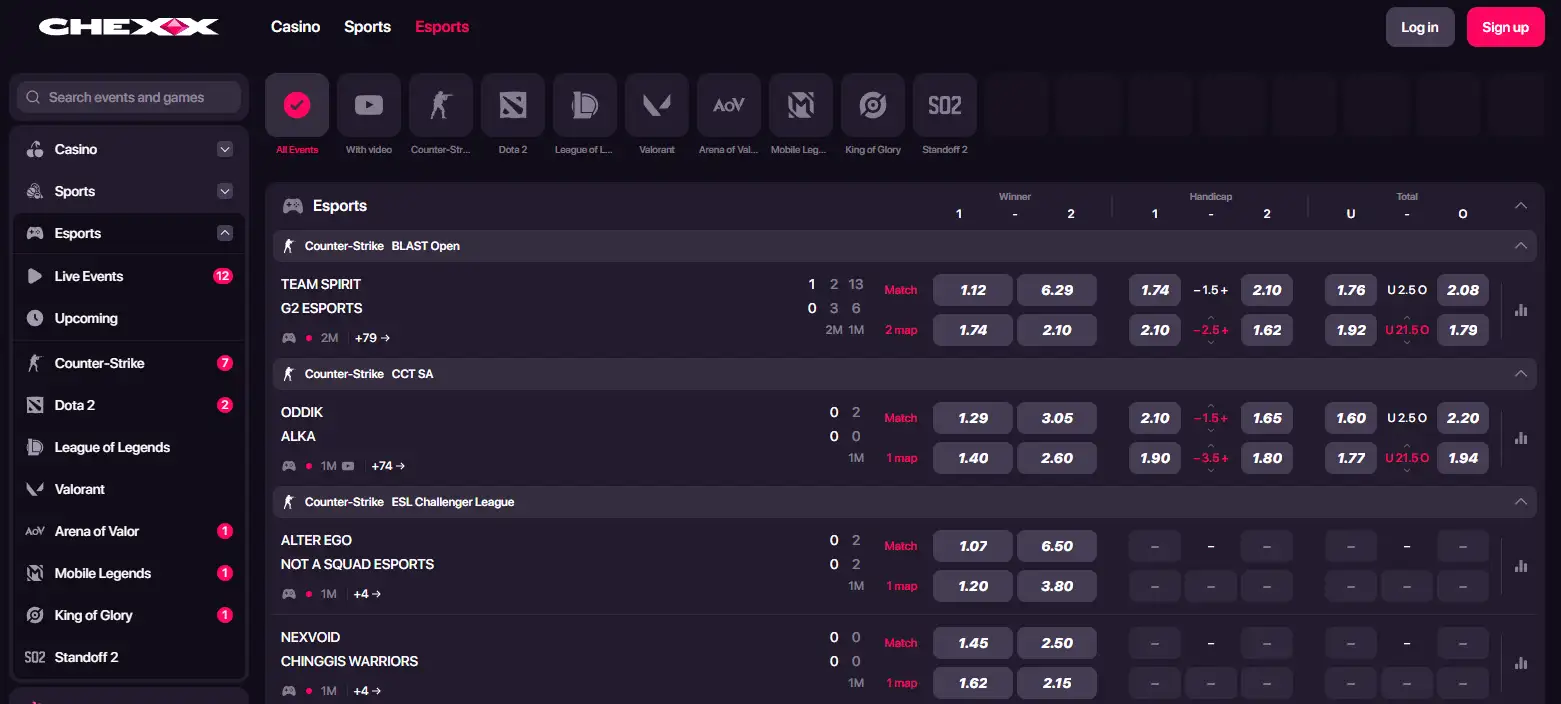The image size is (1561, 704).
Task: Bet on G2 Esports match winner 6.29
Action: click(1057, 290)
